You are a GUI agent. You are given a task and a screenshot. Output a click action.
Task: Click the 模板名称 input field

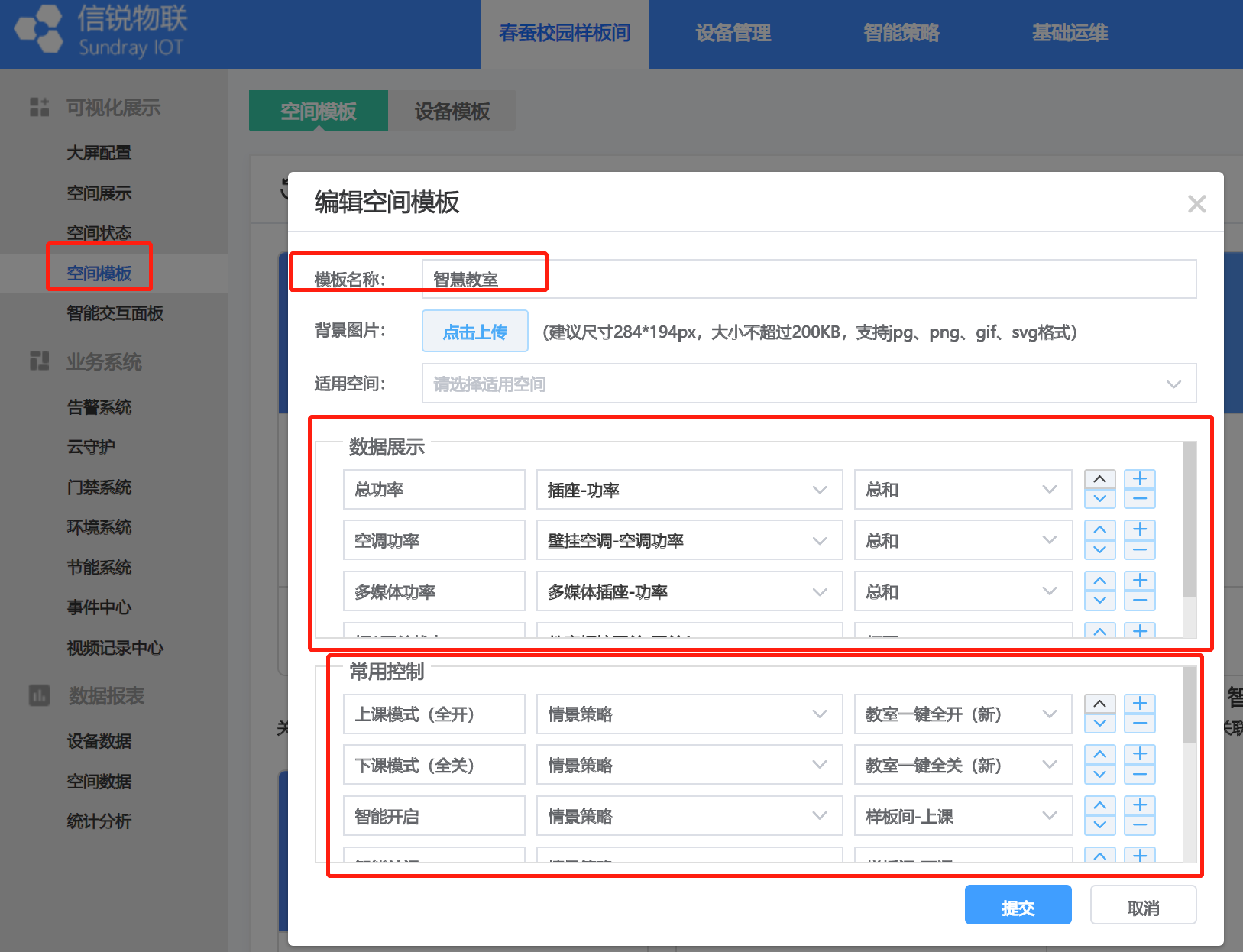808,280
